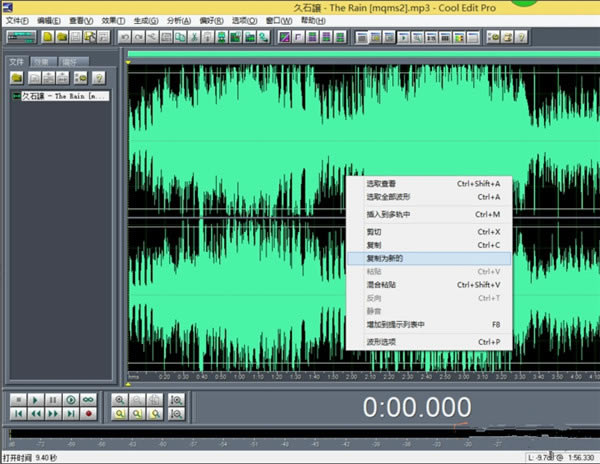Toggle the Loop play infinity button

(x=88, y=399)
